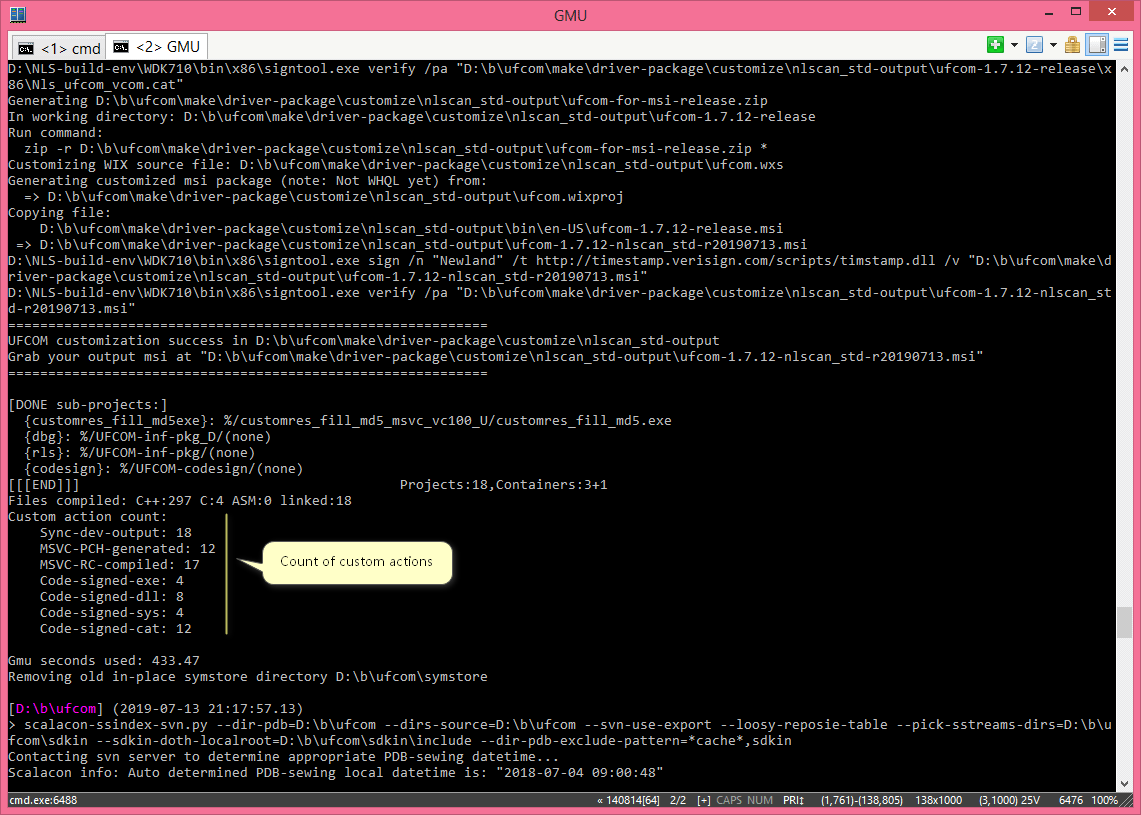Click the ConEmu window icon in title bar
The image size is (1141, 815).
click(18, 14)
